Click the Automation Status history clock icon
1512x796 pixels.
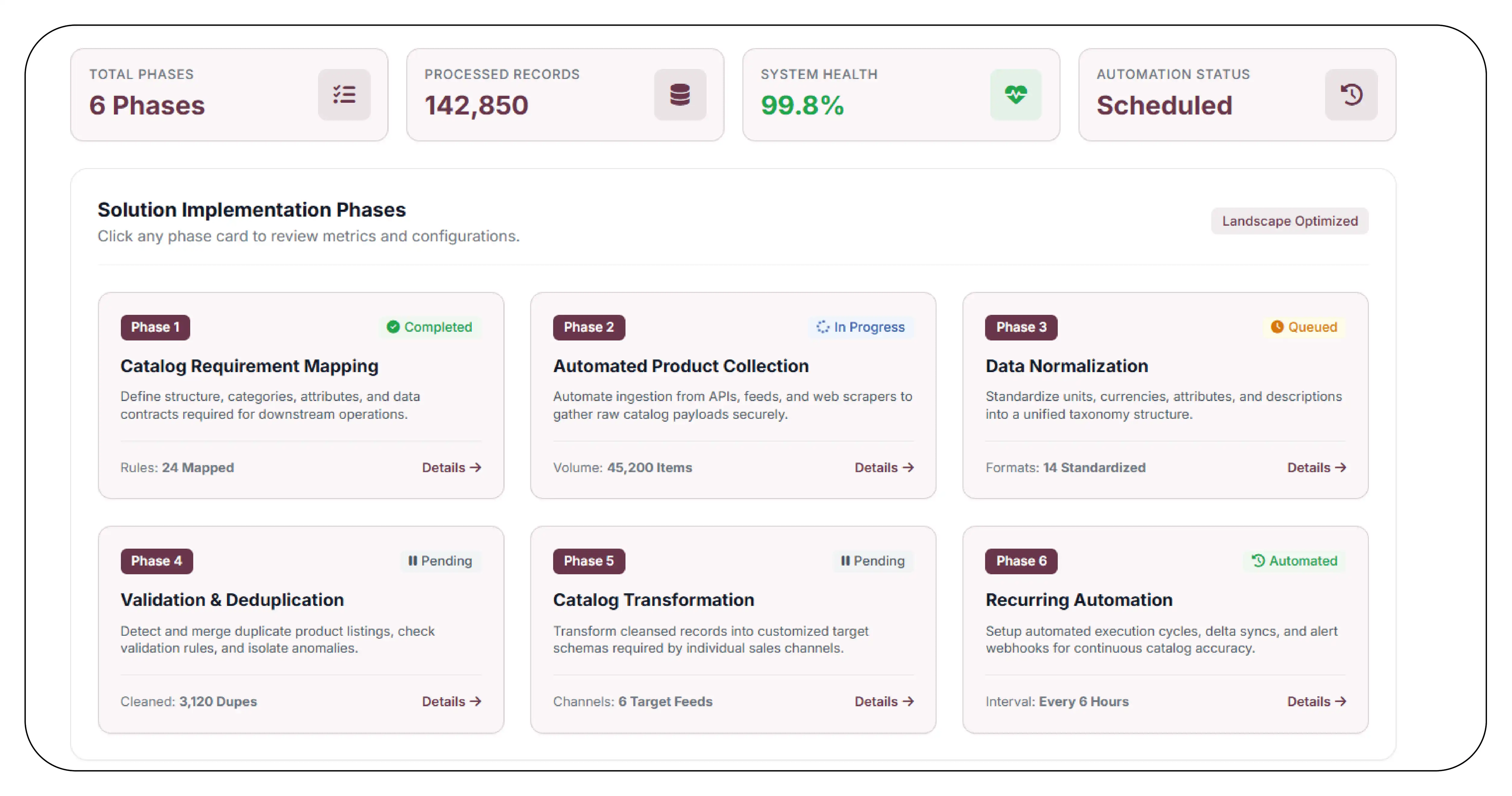pos(1351,94)
